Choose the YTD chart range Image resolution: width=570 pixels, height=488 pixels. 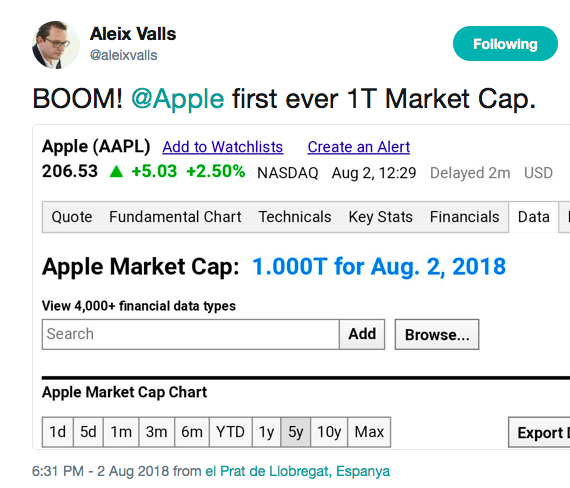[230, 432]
